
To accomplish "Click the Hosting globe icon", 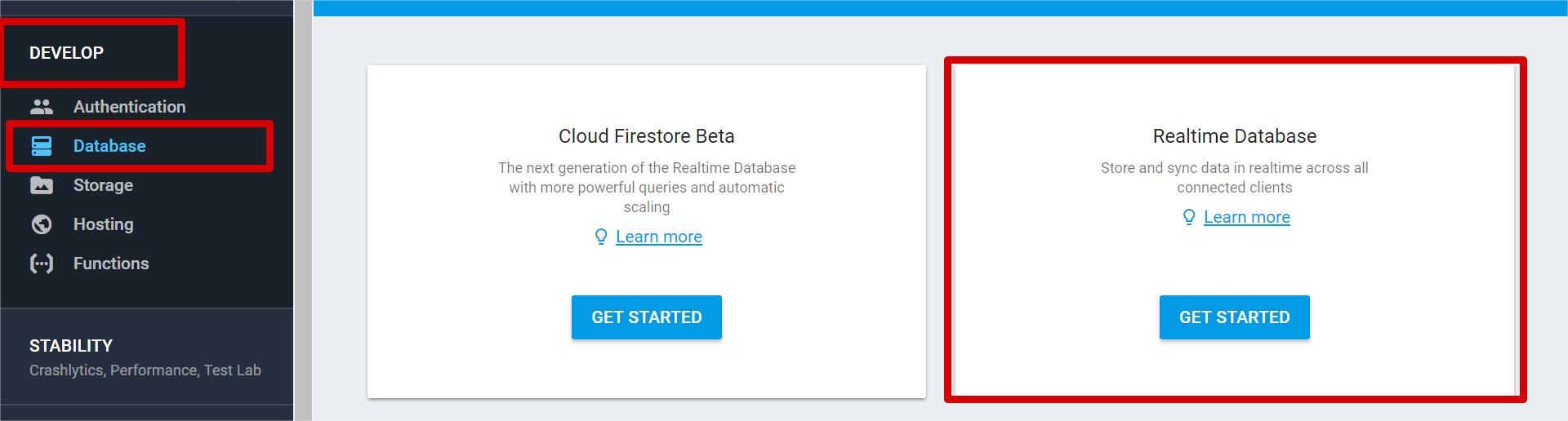I will click(x=42, y=224).
